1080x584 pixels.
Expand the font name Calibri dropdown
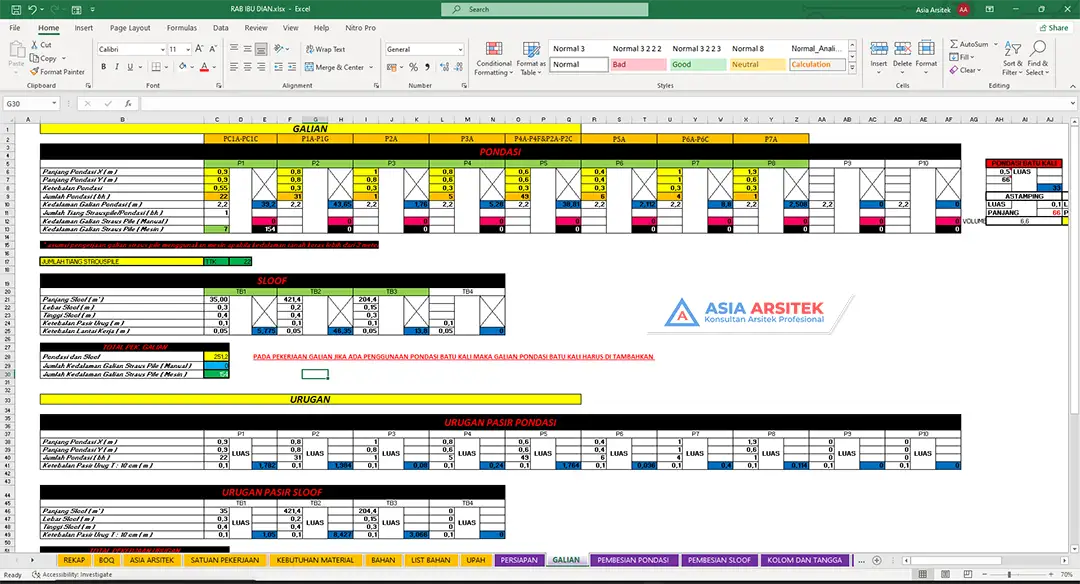point(162,49)
